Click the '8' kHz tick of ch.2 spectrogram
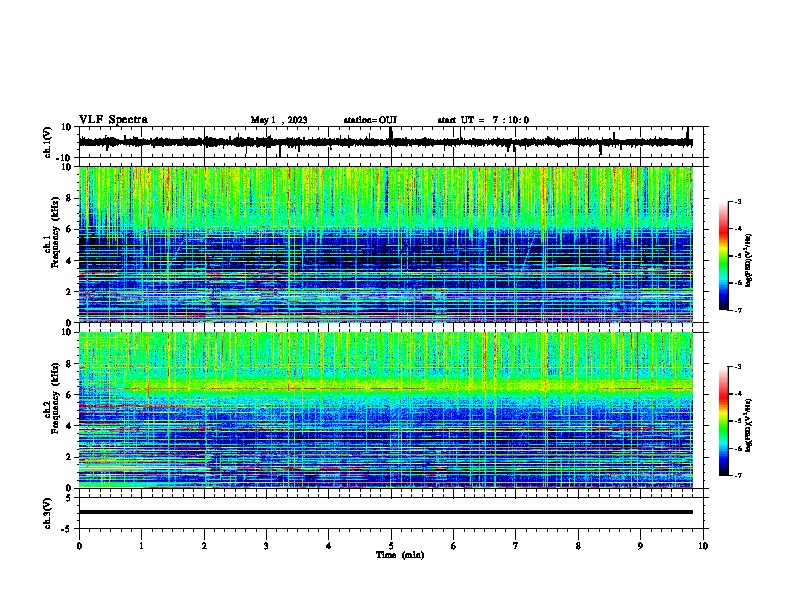792x612 pixels. pos(70,364)
